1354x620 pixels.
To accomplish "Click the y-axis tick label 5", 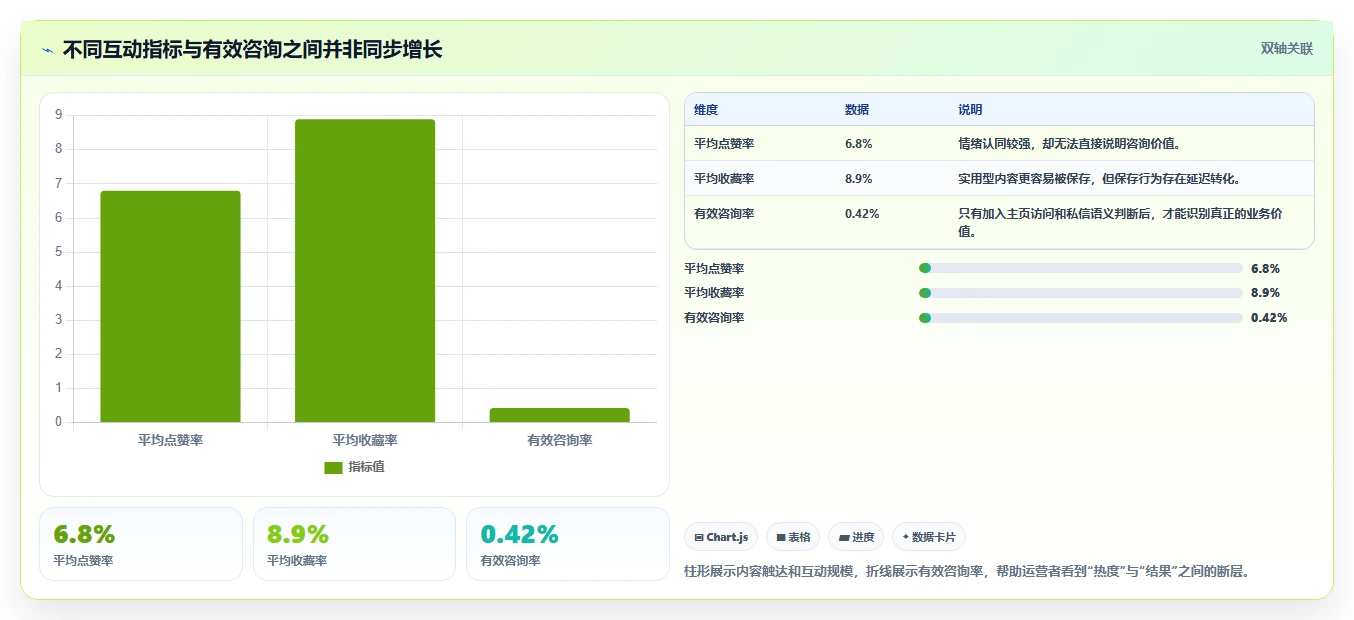I will (x=58, y=251).
